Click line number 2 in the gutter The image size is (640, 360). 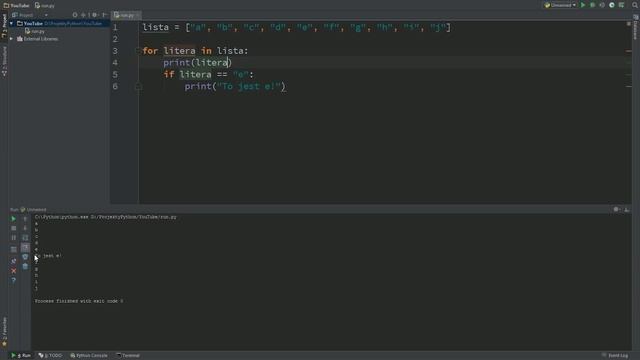115,39
